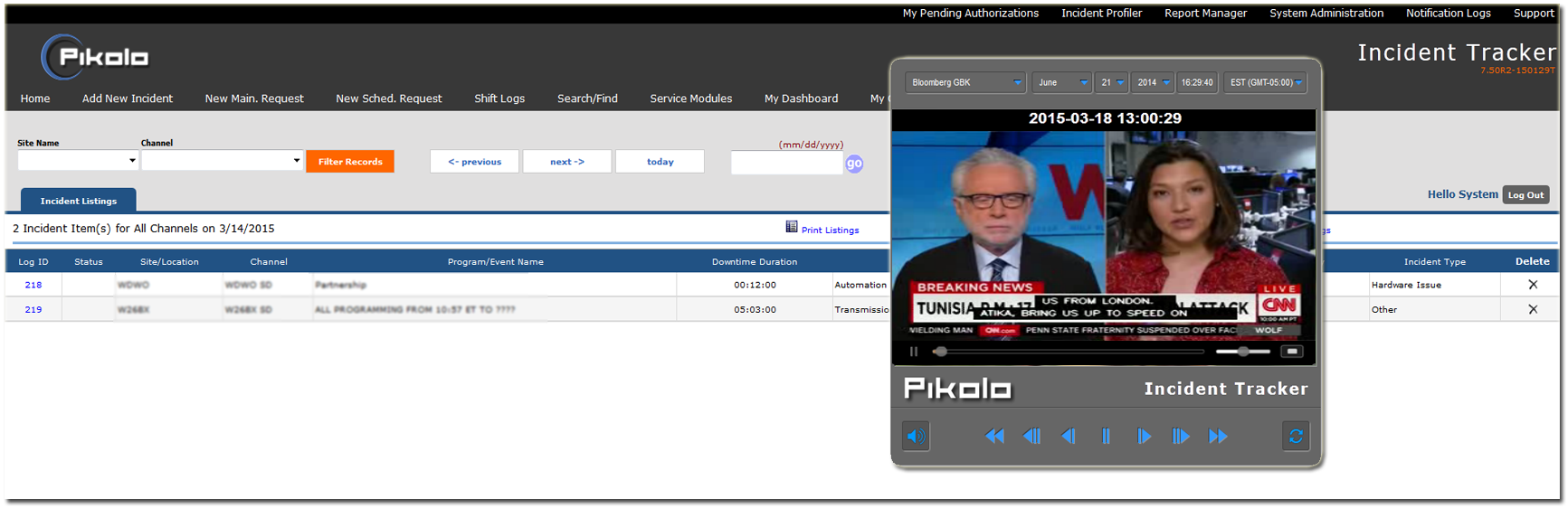Click the Pikolo logo in the header
This screenshot has height=508, width=1568.
click(95, 57)
